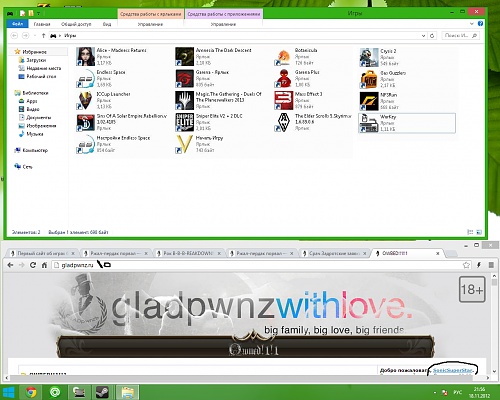Select Сеть in the navigation pane
Viewport: 500px width, 400px height.
[23, 167]
